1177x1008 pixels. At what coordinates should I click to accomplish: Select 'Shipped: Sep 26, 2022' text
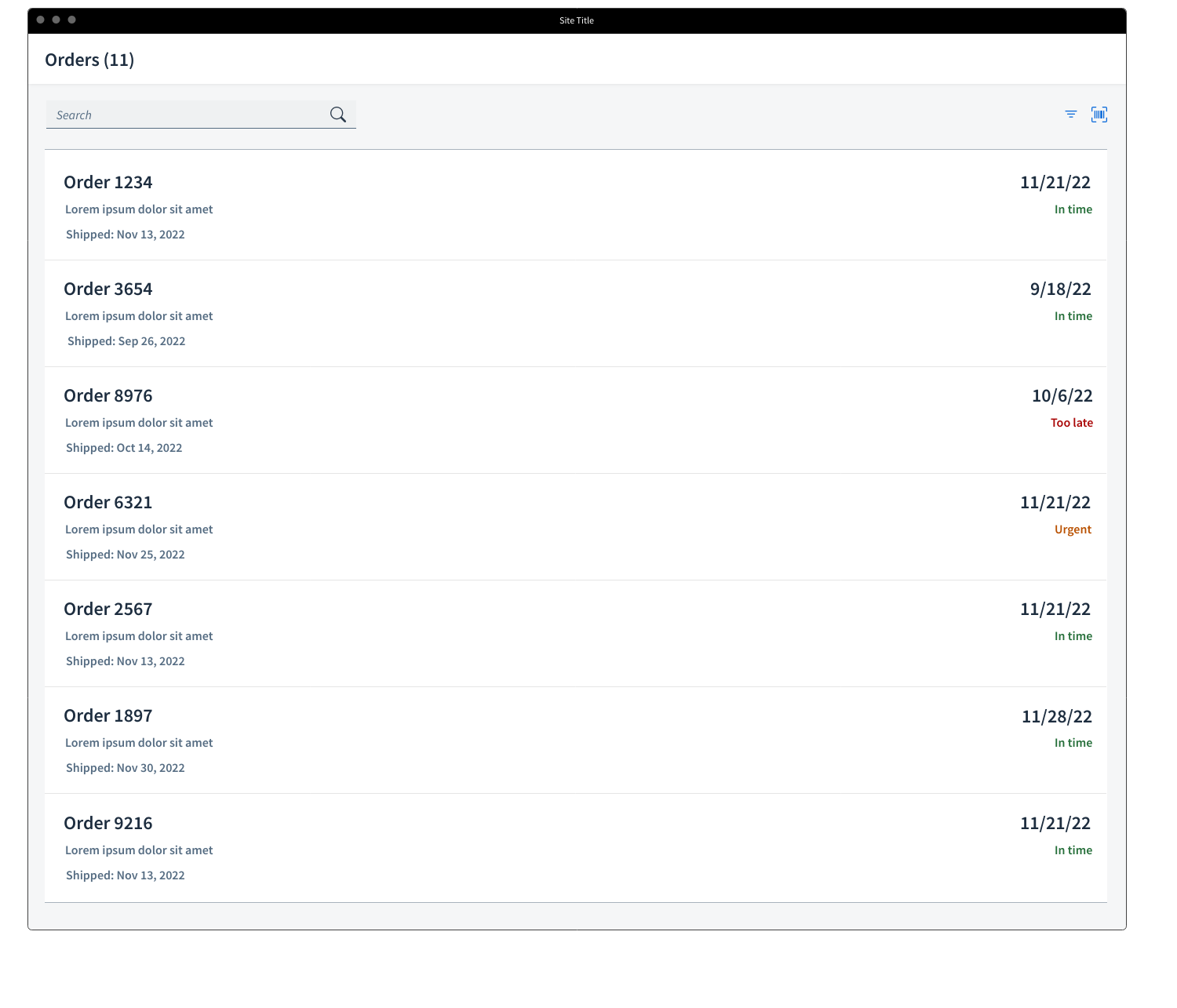click(126, 341)
